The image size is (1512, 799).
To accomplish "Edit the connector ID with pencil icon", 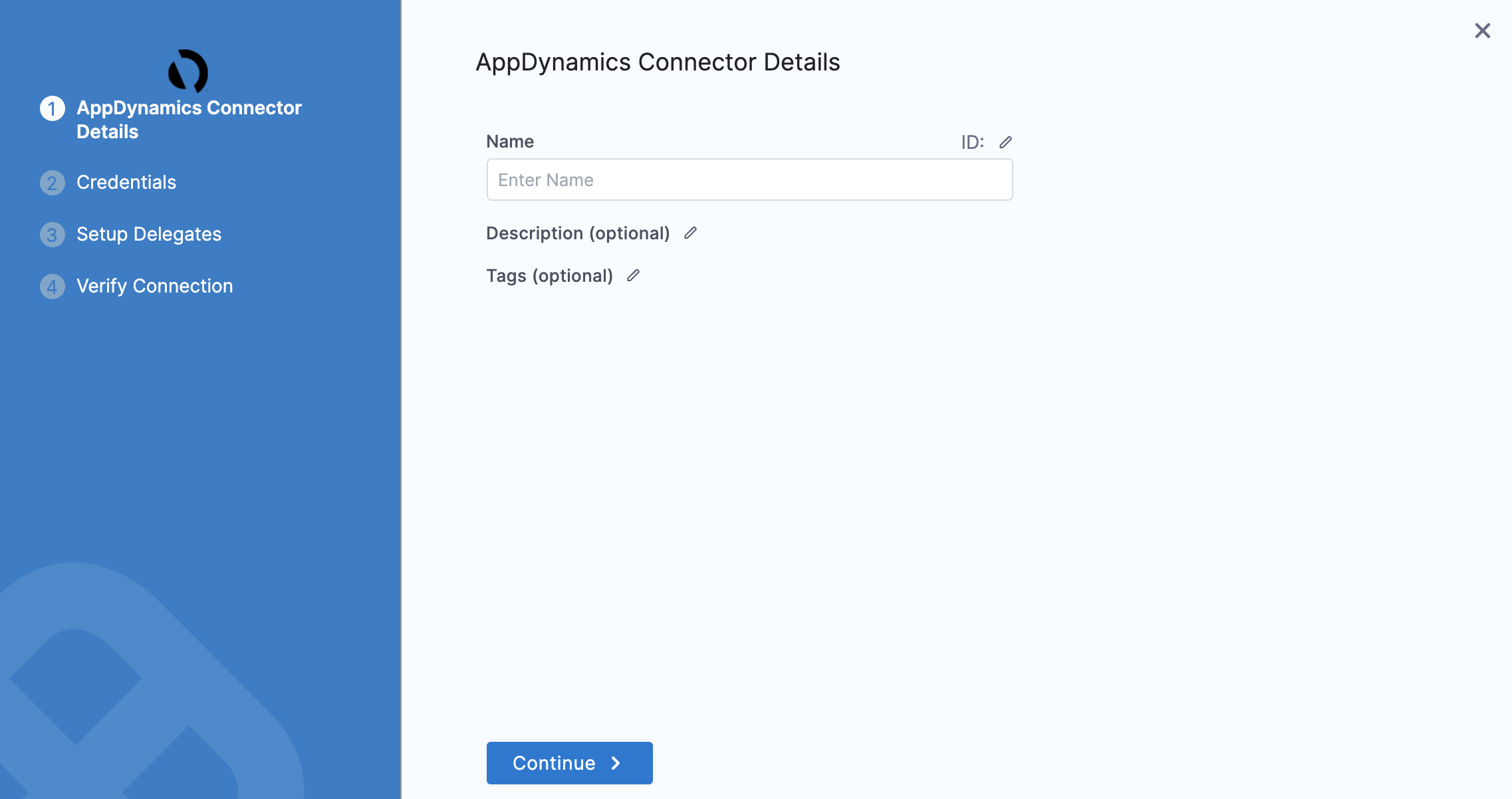I will 1005,142.
